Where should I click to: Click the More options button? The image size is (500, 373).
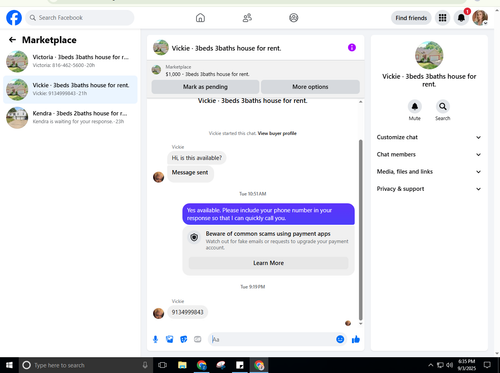[310, 87]
